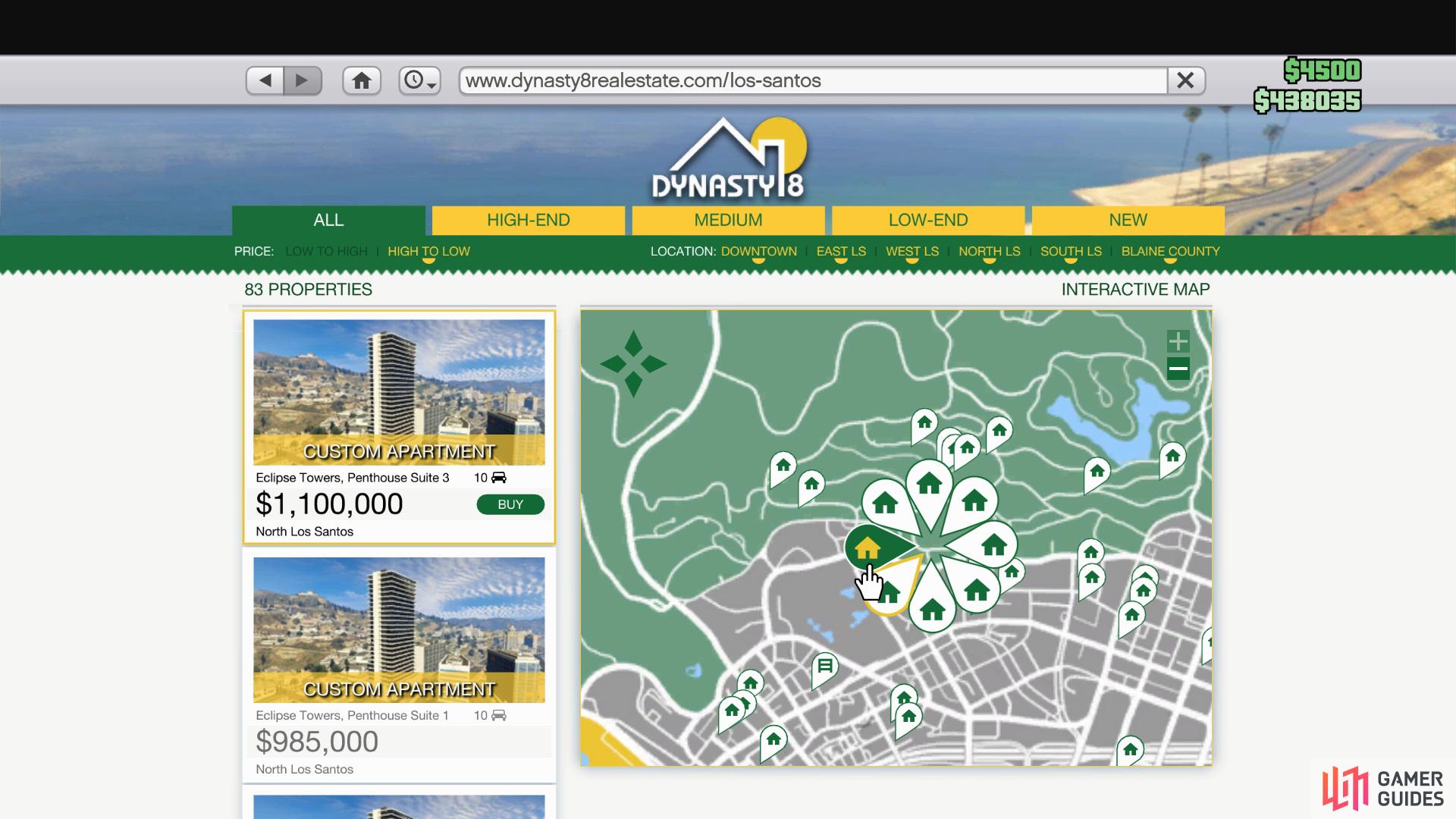The image size is (1456, 819).
Task: Click the map pan compass arrows
Action: coord(633,364)
